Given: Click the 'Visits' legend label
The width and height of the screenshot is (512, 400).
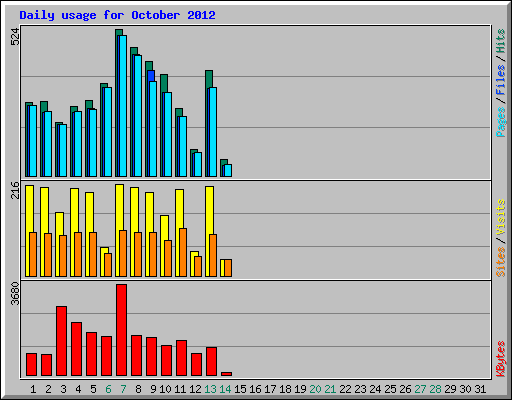Looking at the screenshot, I should [501, 217].
